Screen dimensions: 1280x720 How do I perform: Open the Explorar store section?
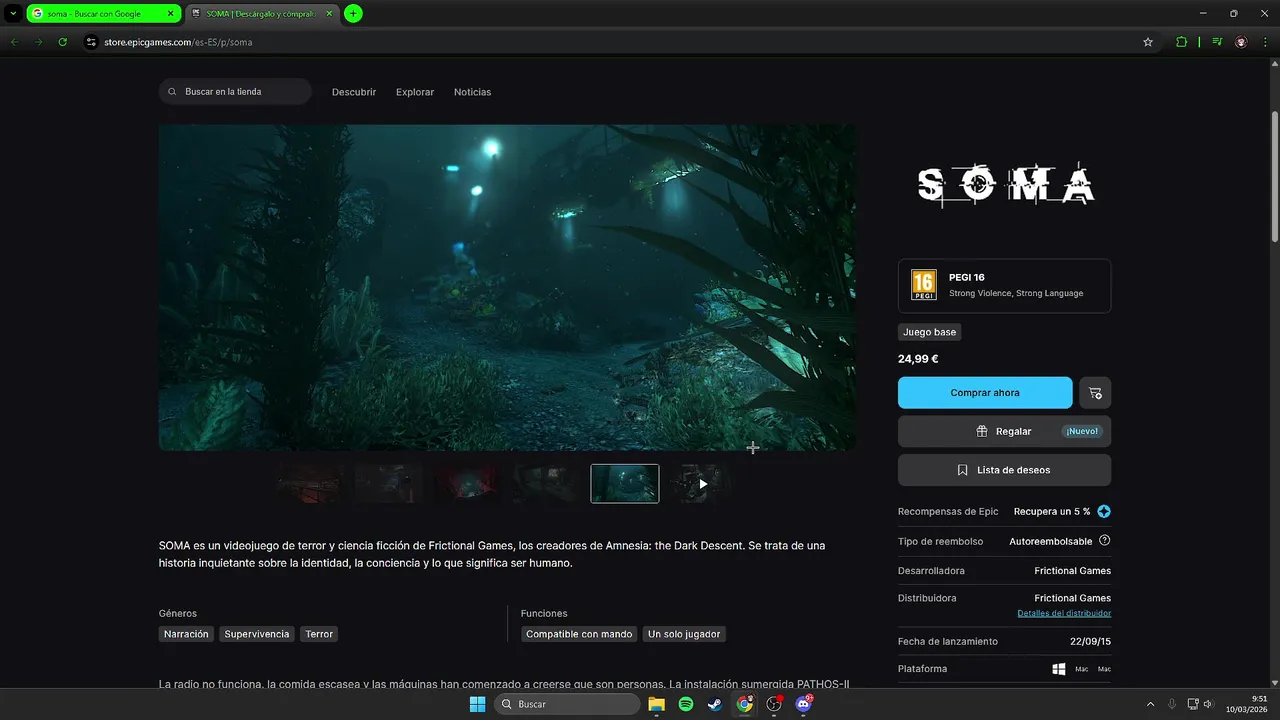click(x=415, y=92)
